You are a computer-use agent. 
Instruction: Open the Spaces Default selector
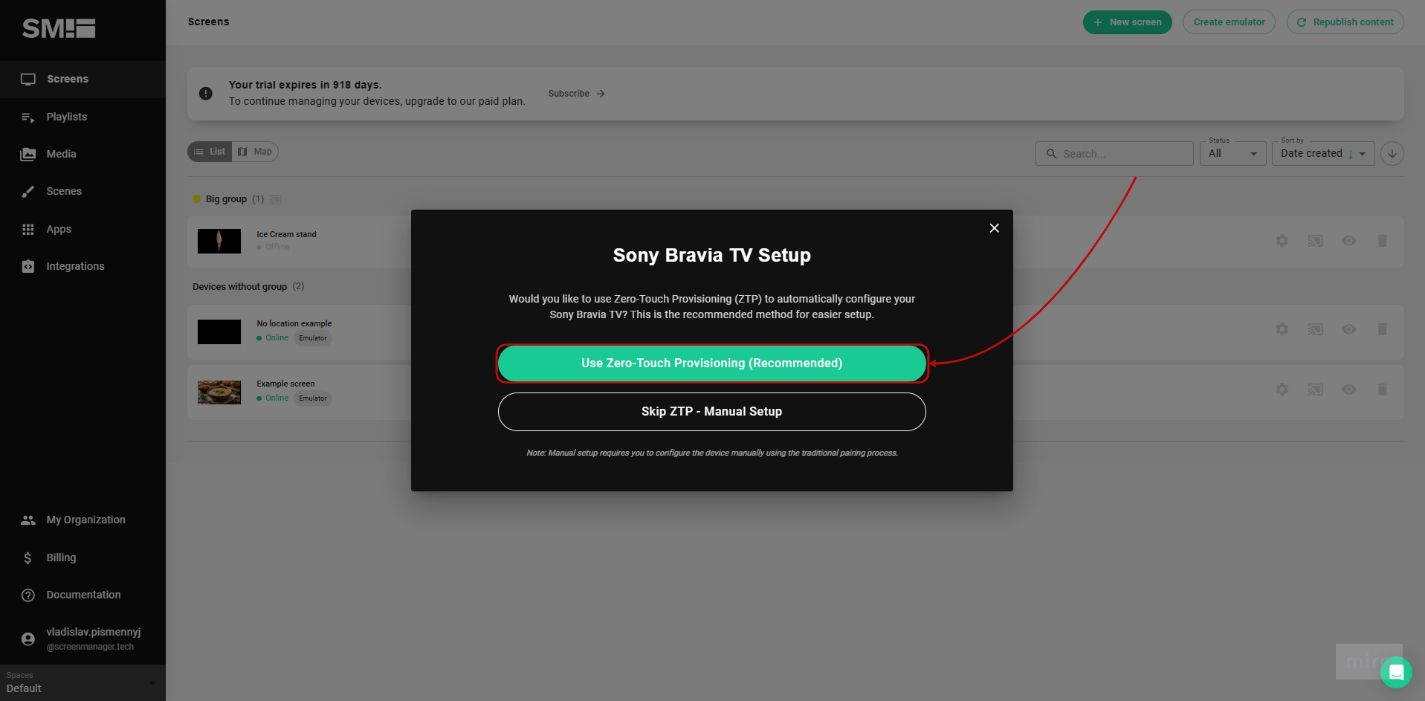[x=82, y=683]
